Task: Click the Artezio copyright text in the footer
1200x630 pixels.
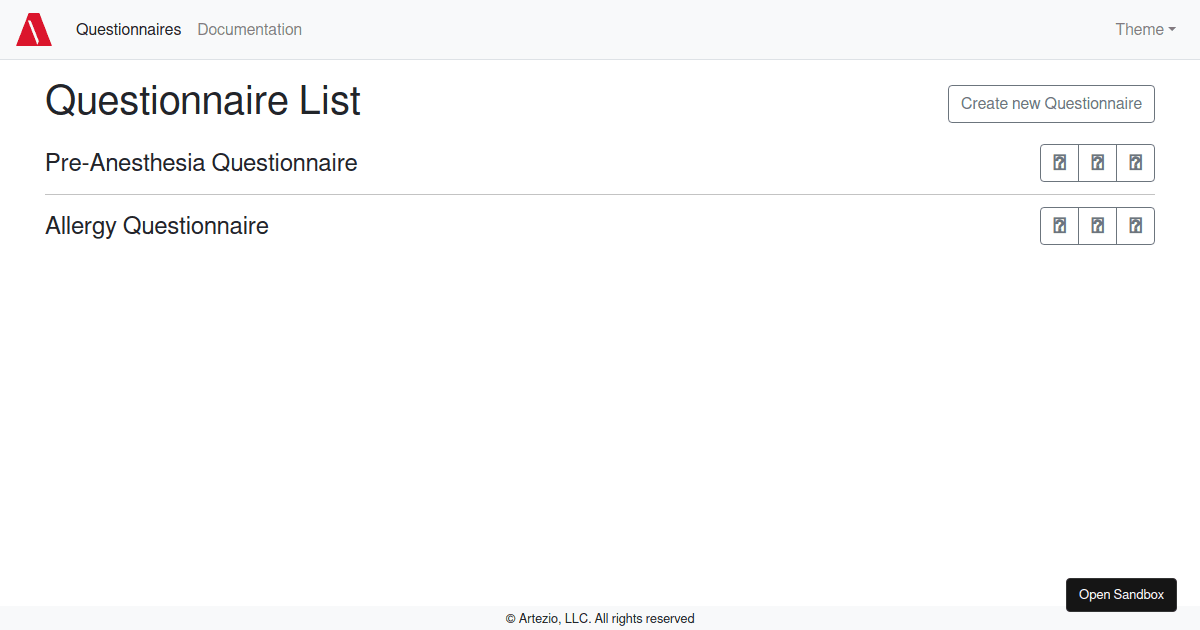Action: [x=600, y=618]
